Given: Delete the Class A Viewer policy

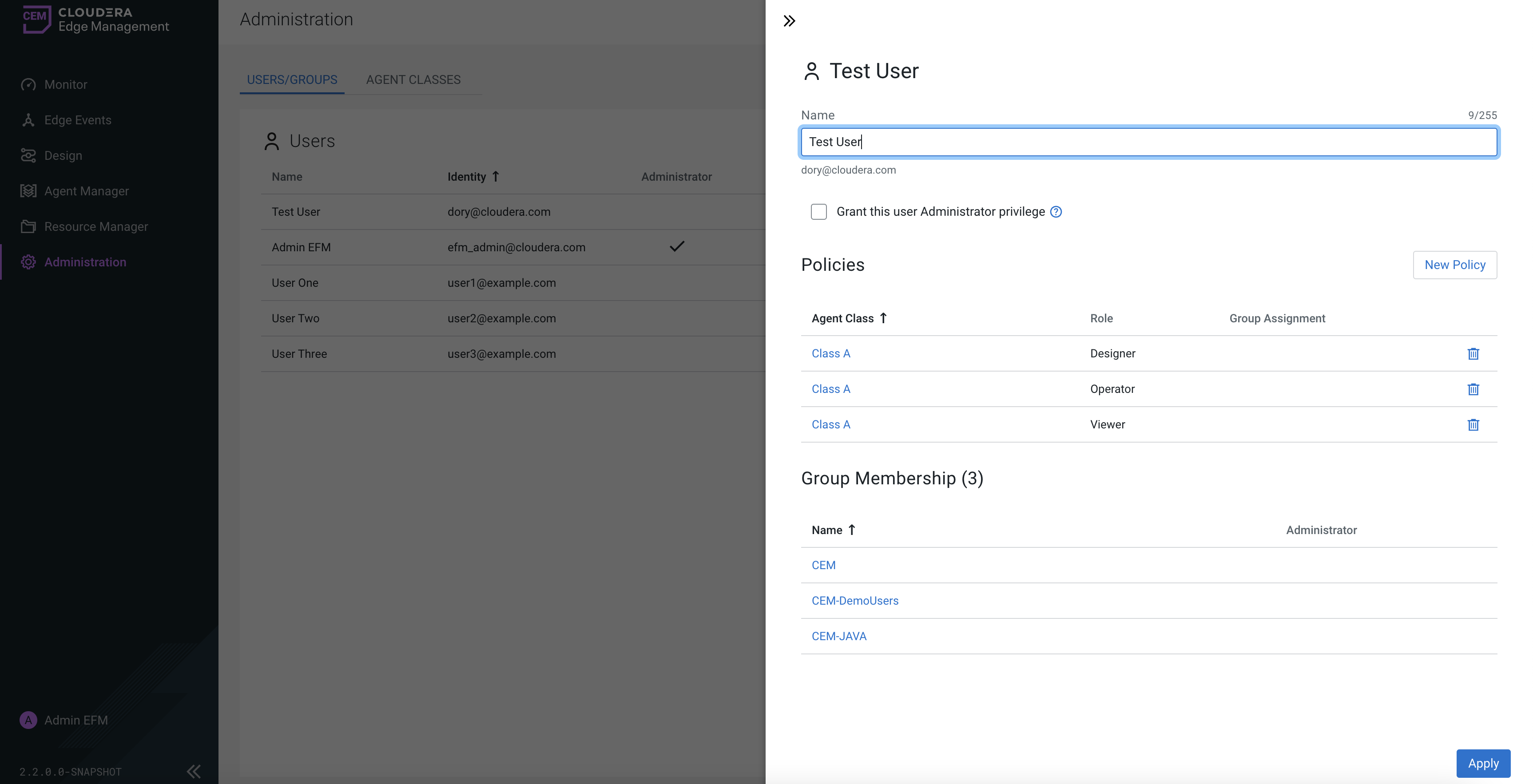Looking at the screenshot, I should (x=1473, y=425).
